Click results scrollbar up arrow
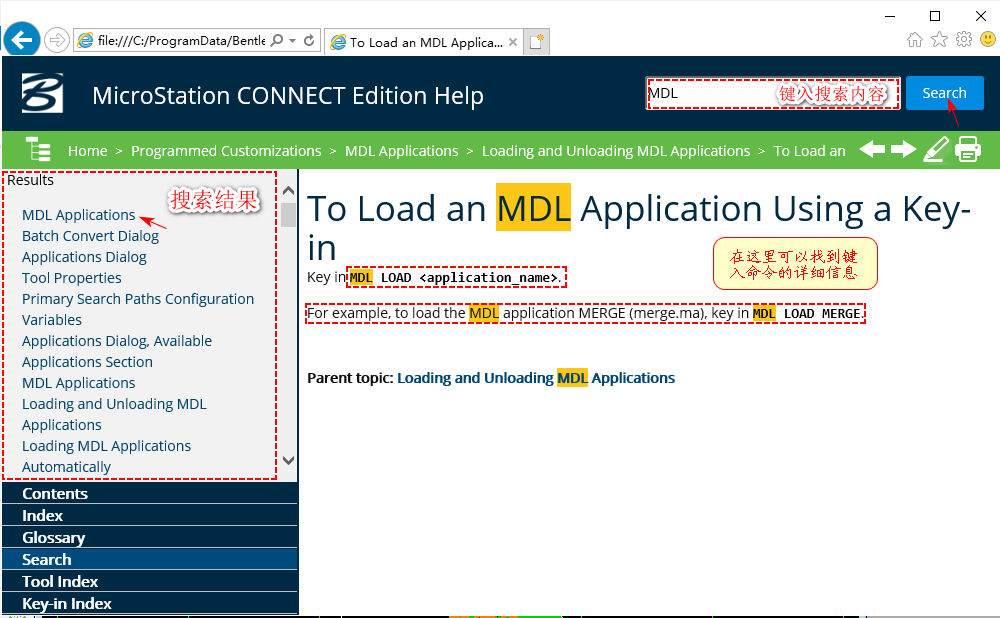Viewport: 1000px width, 618px height. [288, 191]
